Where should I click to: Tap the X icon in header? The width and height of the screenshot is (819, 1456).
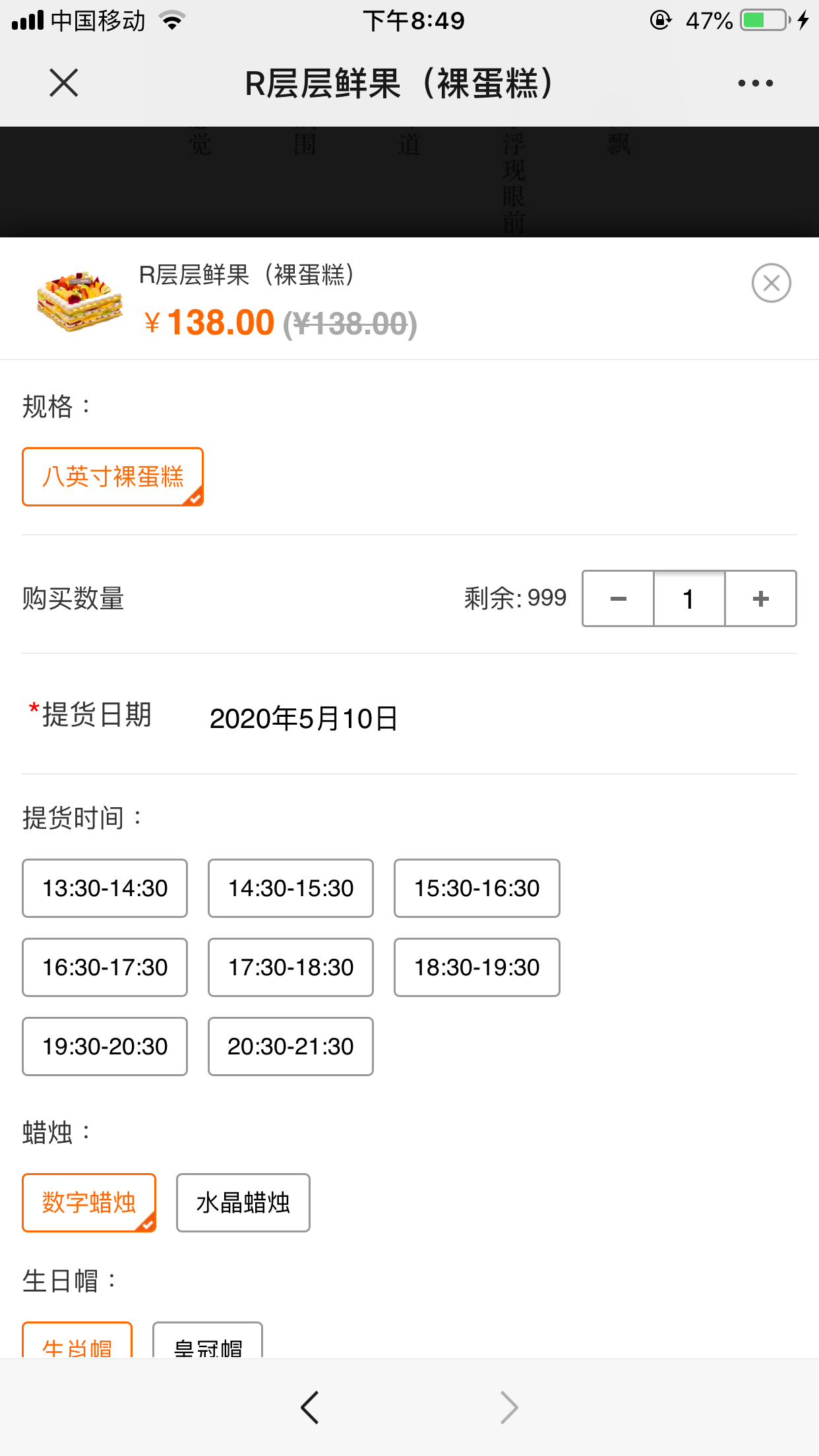coord(64,83)
